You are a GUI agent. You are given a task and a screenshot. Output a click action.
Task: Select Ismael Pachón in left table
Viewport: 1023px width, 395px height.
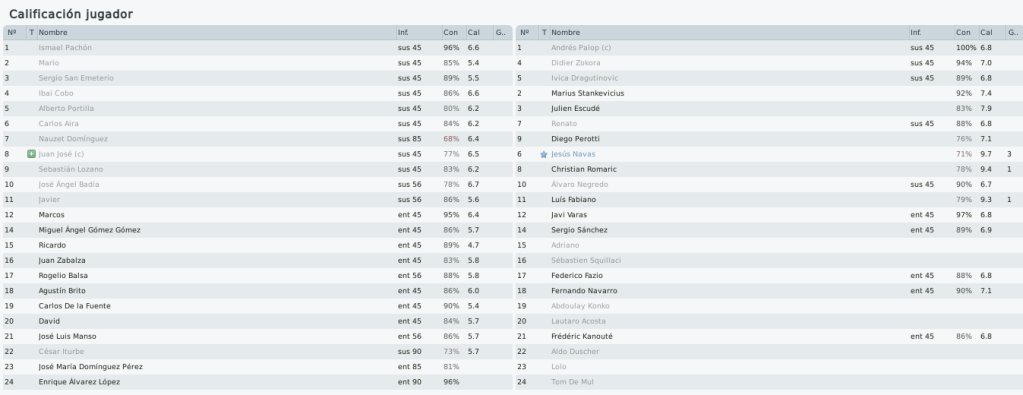[x=257, y=48]
